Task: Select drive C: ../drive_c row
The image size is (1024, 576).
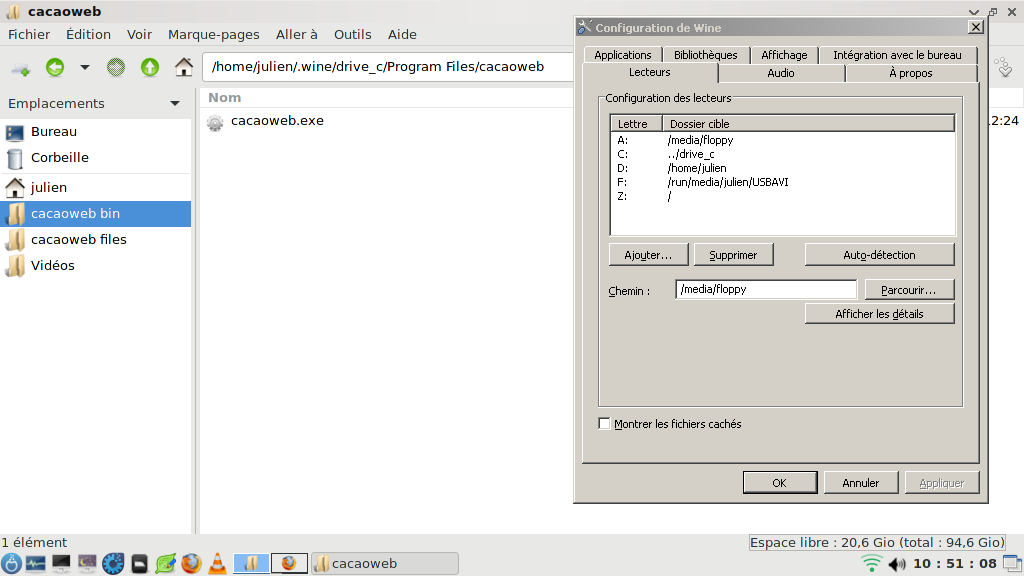Action: tap(782, 154)
